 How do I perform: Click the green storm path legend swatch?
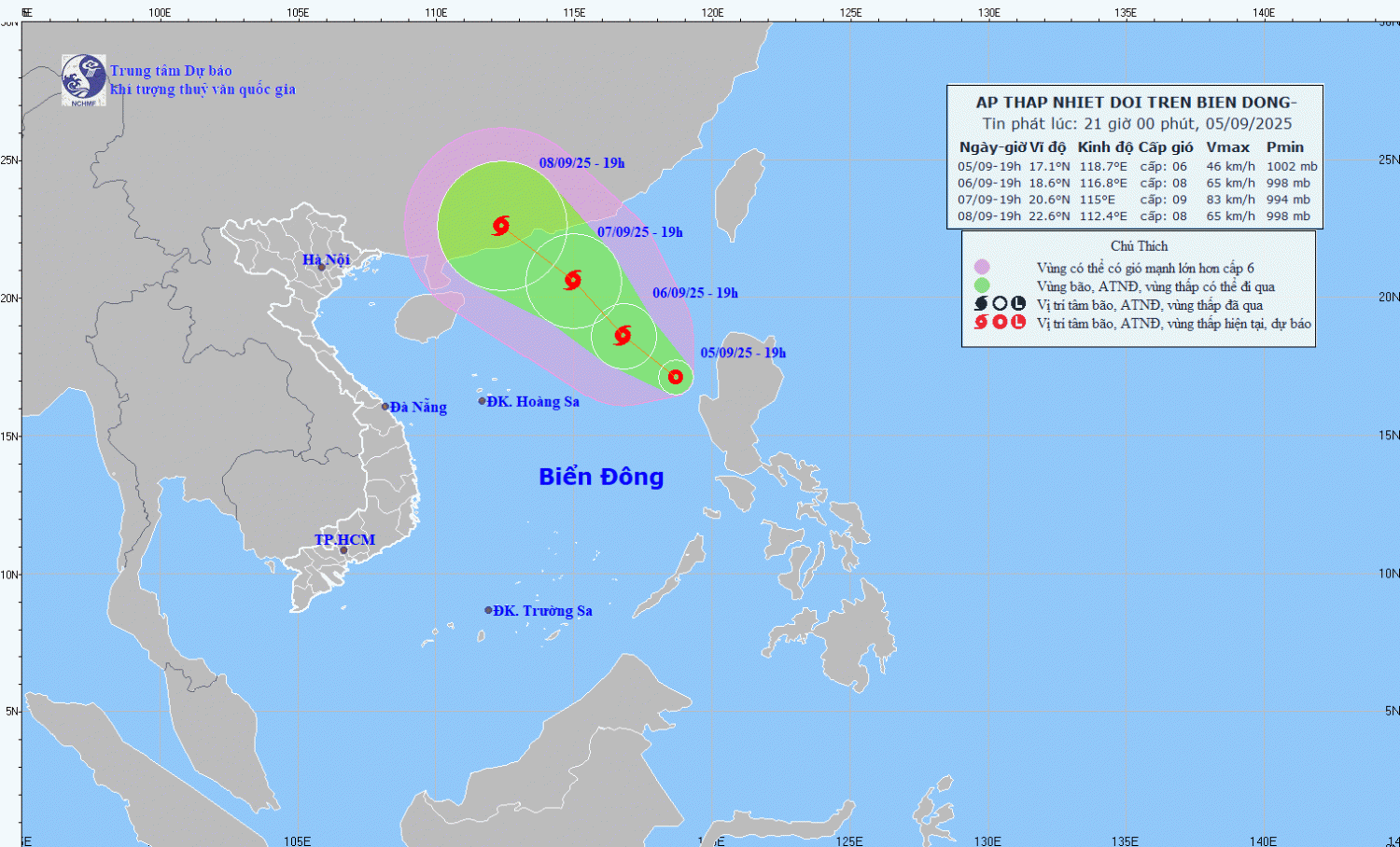pos(981,286)
